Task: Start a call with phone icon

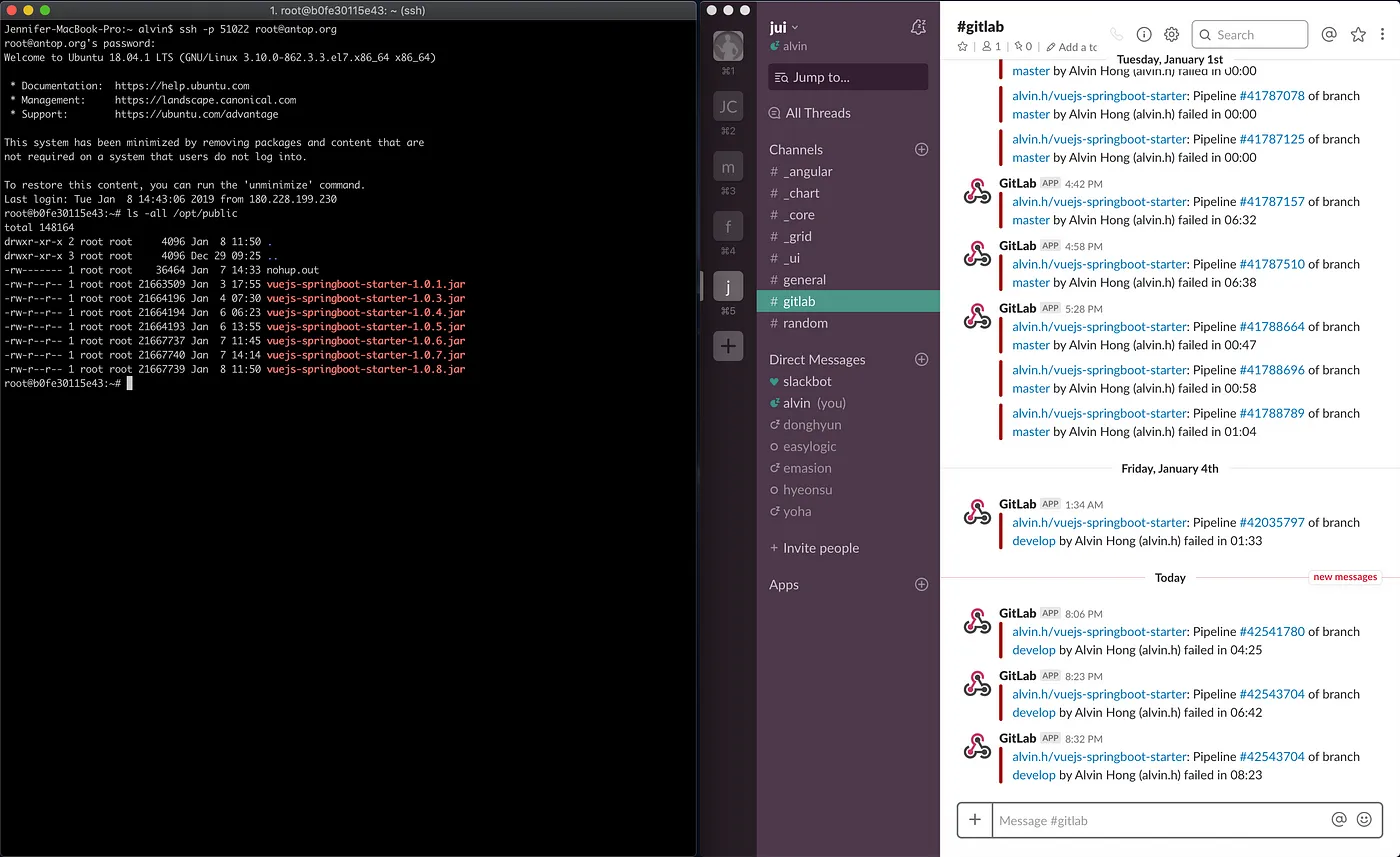Action: click(1117, 34)
